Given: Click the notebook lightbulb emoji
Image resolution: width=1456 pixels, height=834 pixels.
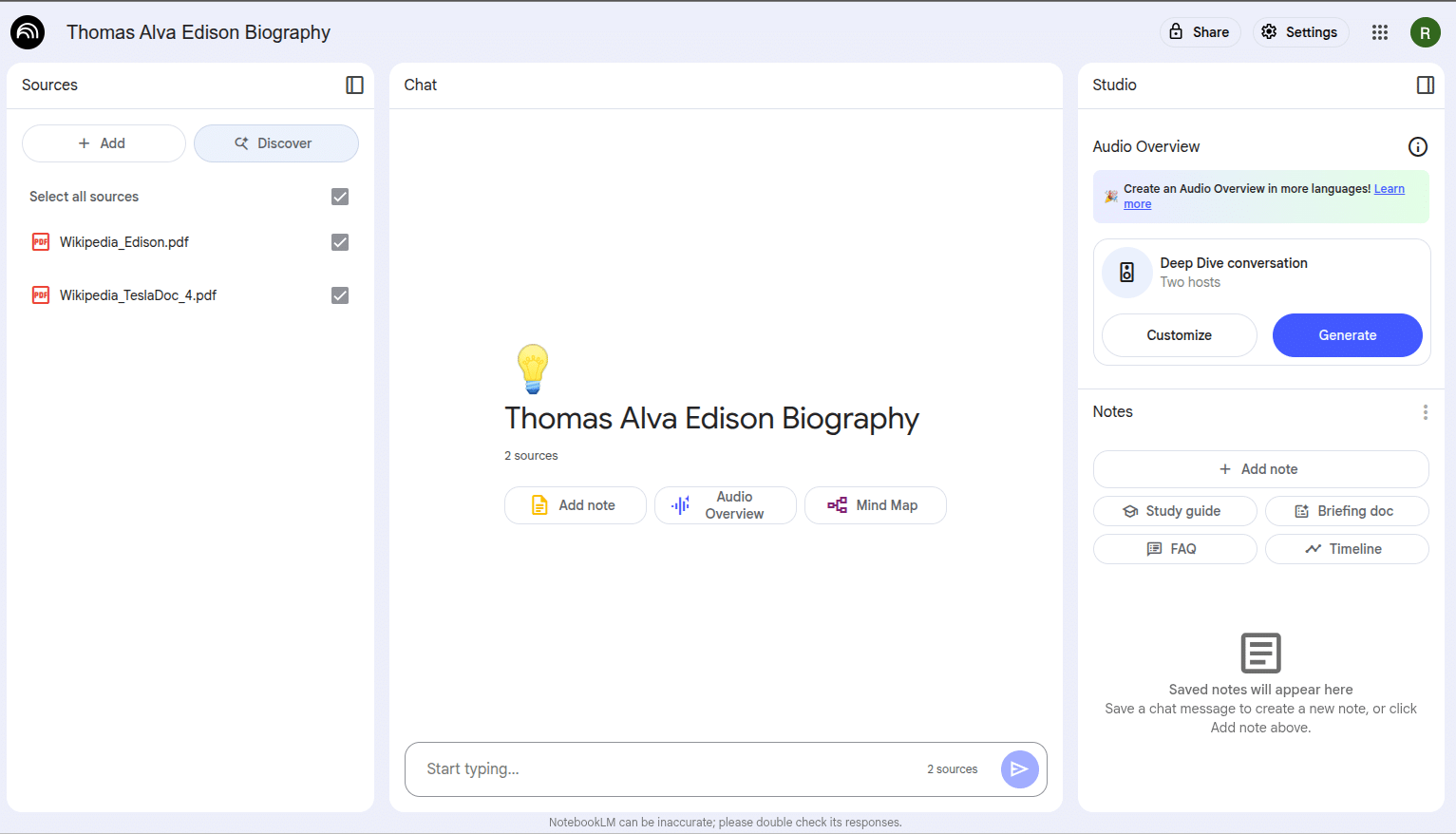Looking at the screenshot, I should click(x=532, y=369).
